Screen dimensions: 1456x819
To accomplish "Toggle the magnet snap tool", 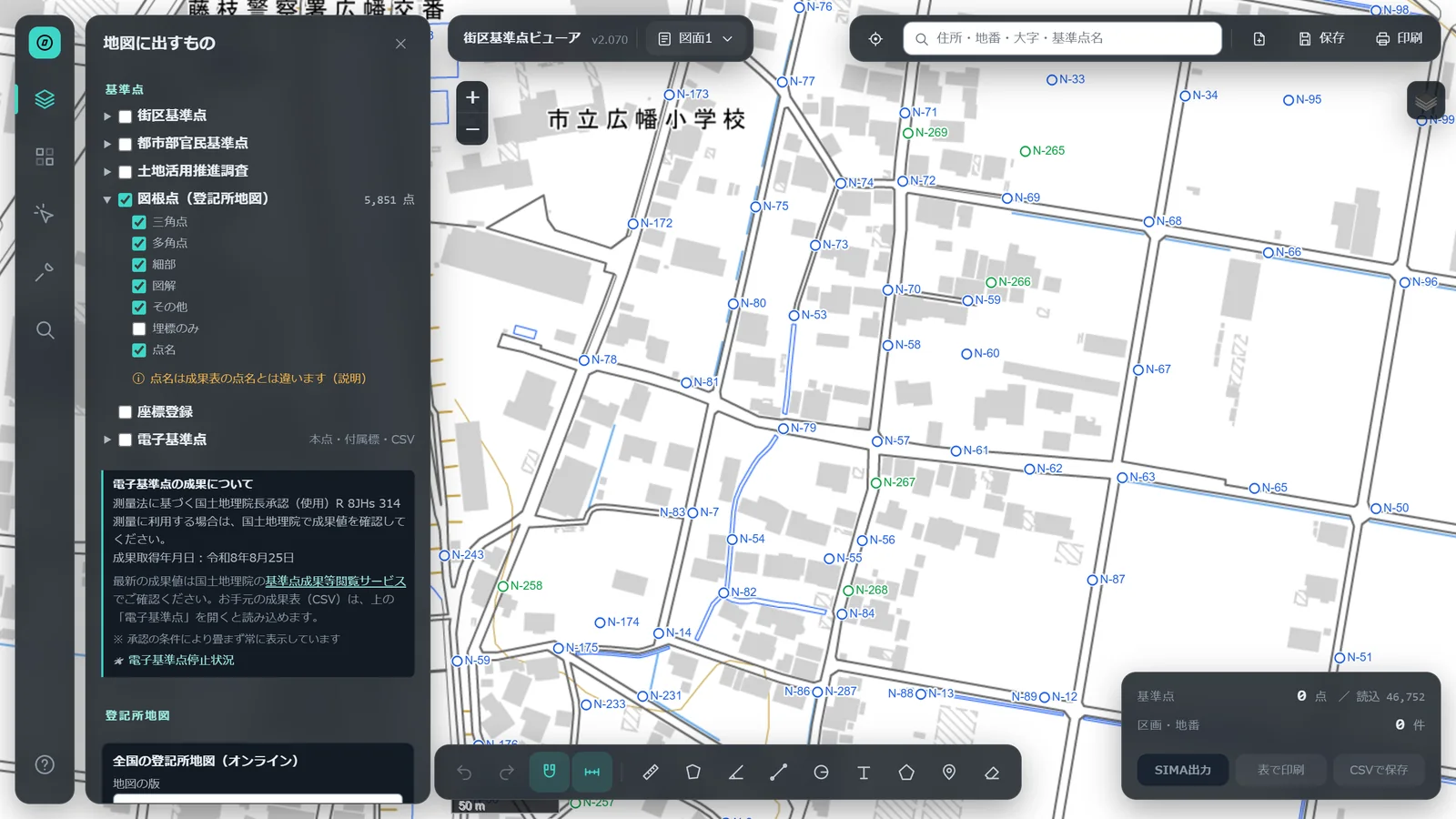I will point(550,772).
